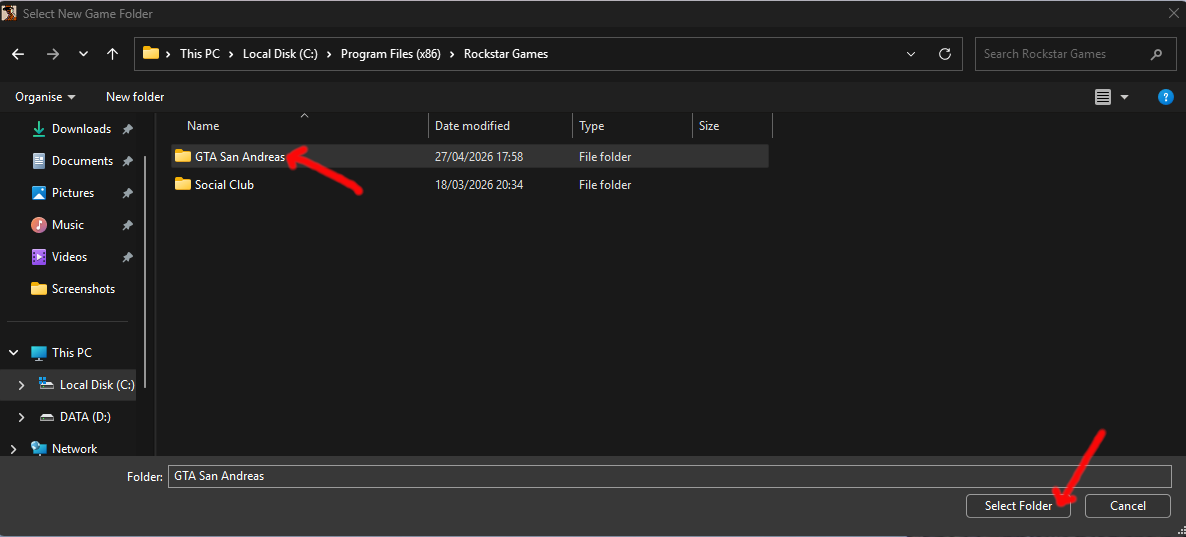Go back to the previous folder
The height and width of the screenshot is (537, 1186).
point(18,54)
